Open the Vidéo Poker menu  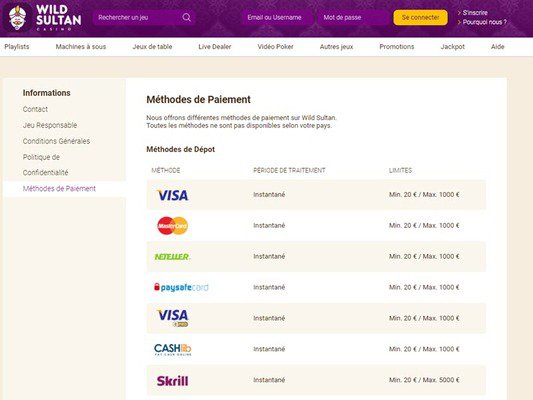(275, 47)
